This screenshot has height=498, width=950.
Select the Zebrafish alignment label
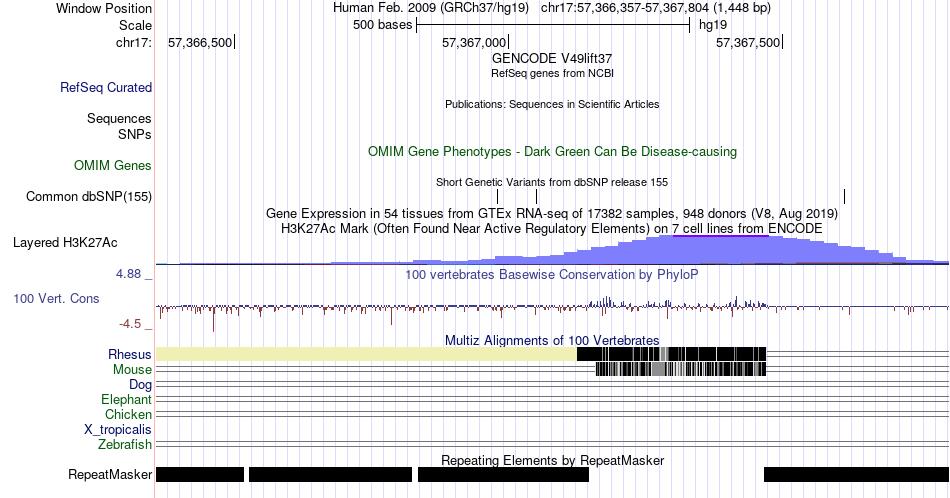pos(125,444)
